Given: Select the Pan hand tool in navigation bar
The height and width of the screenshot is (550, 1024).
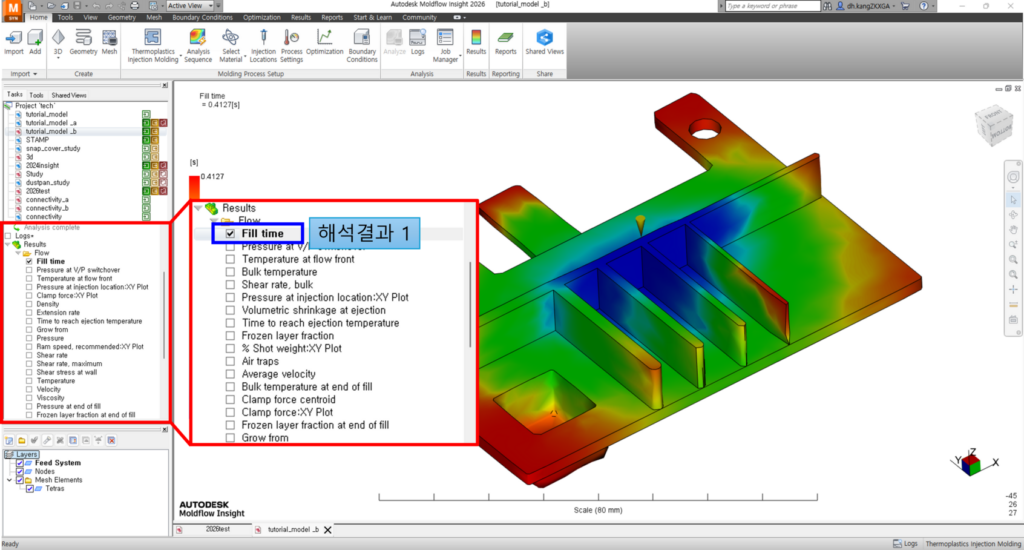Looking at the screenshot, I should pyautogui.click(x=1013, y=229).
